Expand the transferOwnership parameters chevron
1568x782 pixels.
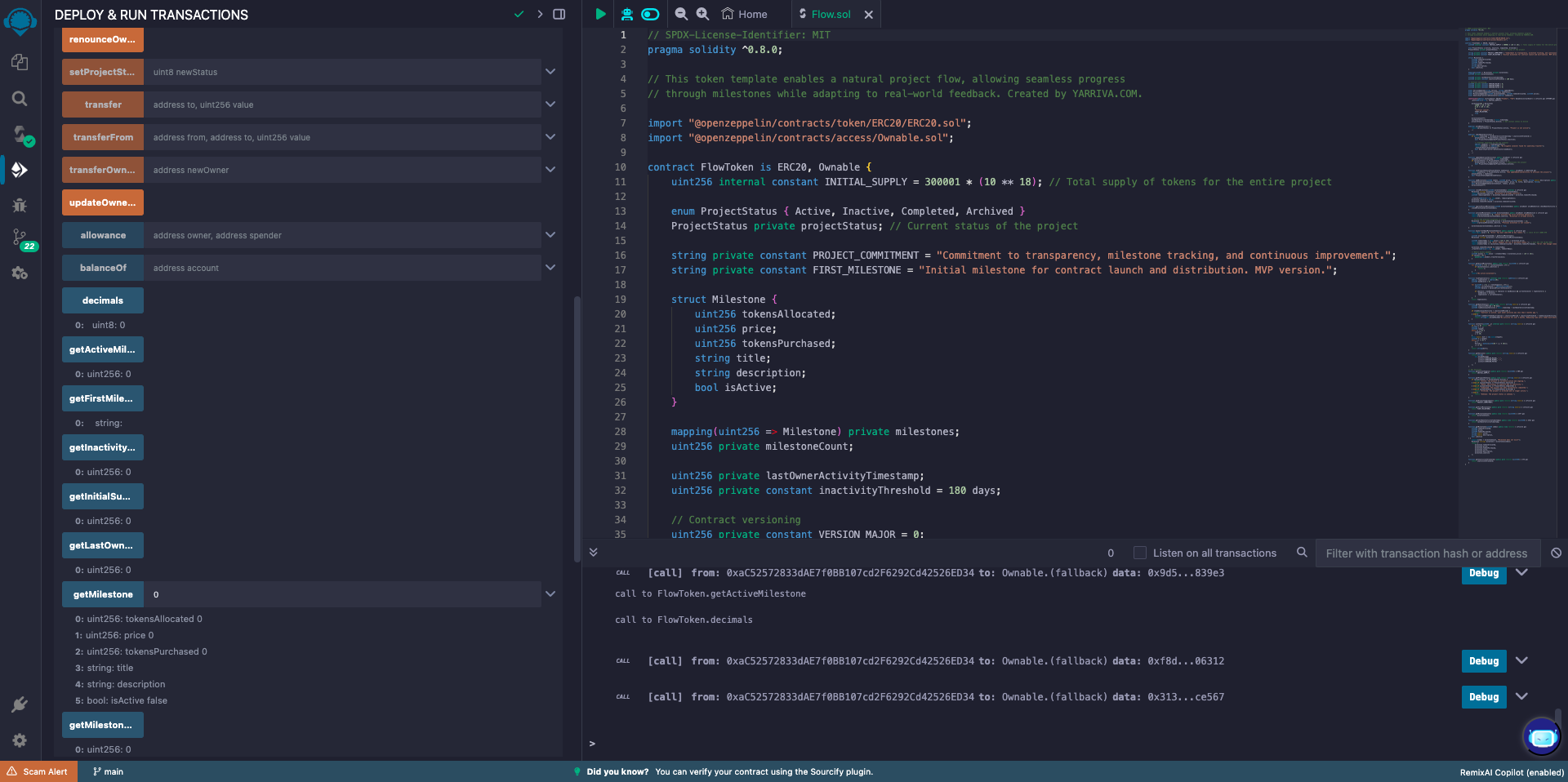(x=550, y=170)
